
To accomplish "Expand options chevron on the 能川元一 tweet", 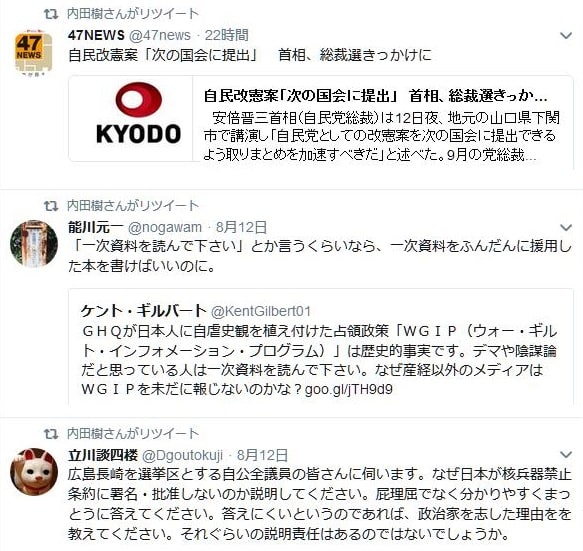I will 566,227.
